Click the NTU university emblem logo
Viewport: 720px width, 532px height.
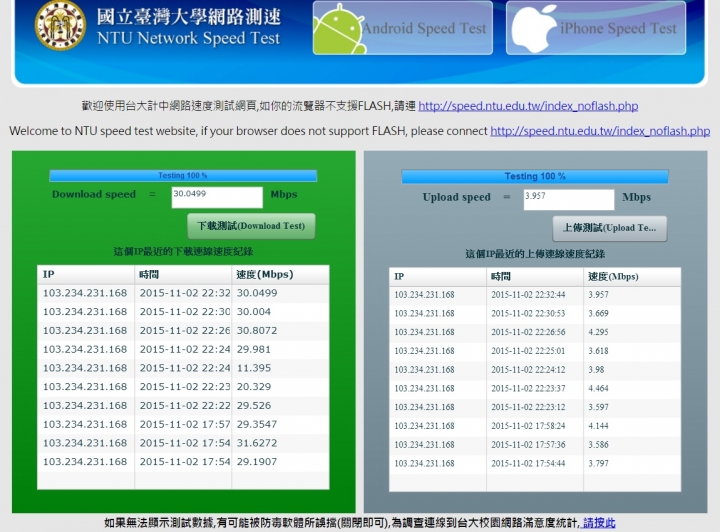click(60, 25)
